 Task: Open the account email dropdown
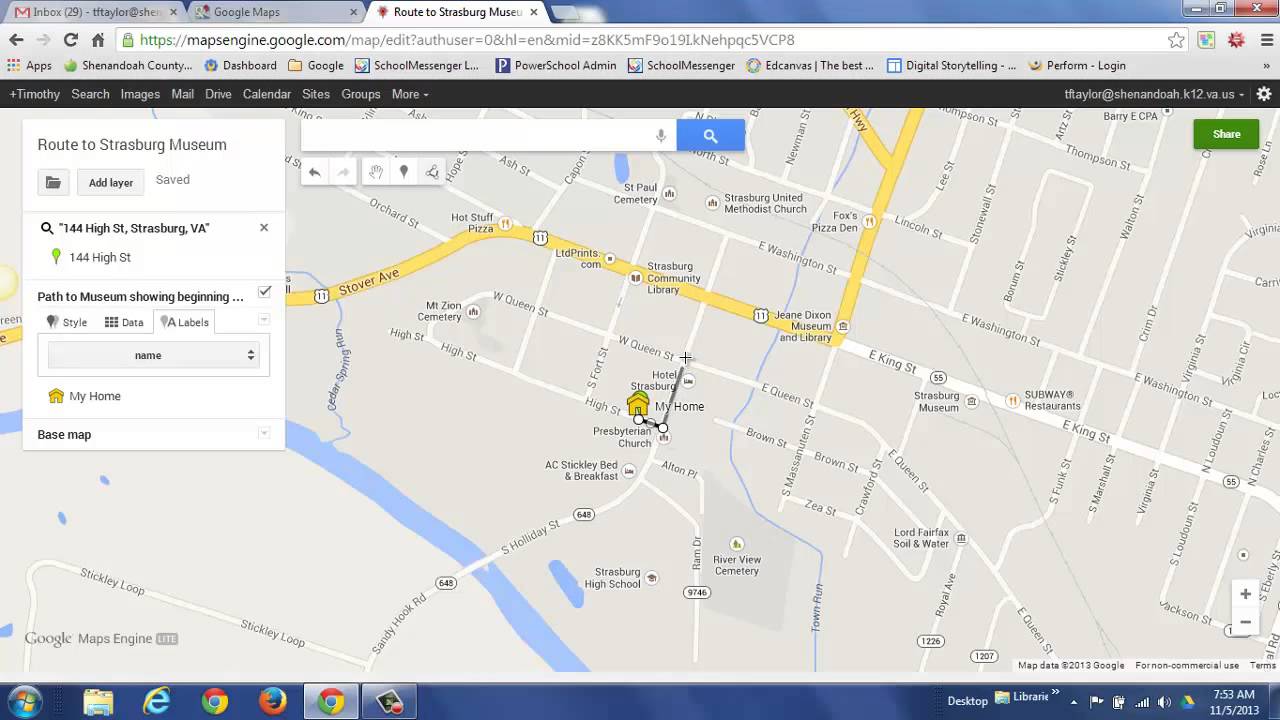(x=1155, y=94)
